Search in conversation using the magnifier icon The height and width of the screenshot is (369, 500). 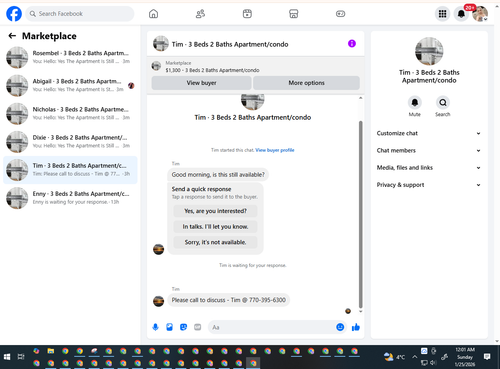443,102
